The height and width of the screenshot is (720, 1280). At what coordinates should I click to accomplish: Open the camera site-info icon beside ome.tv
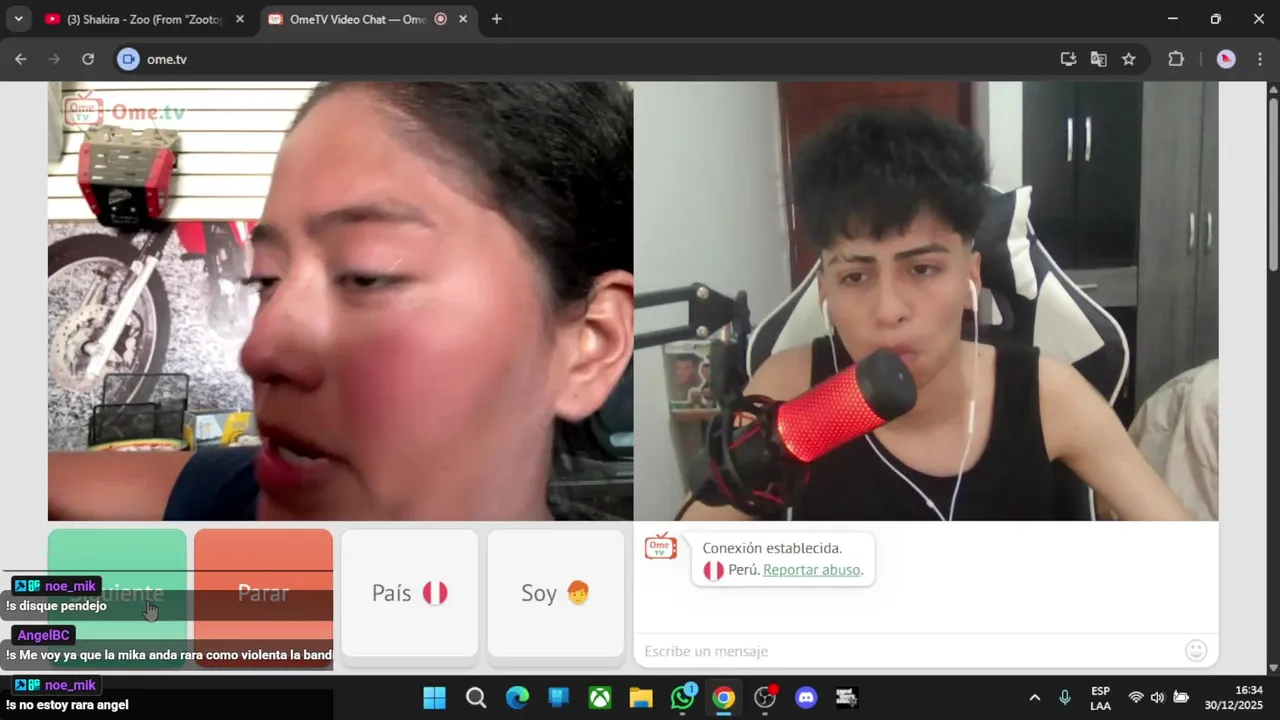click(128, 59)
